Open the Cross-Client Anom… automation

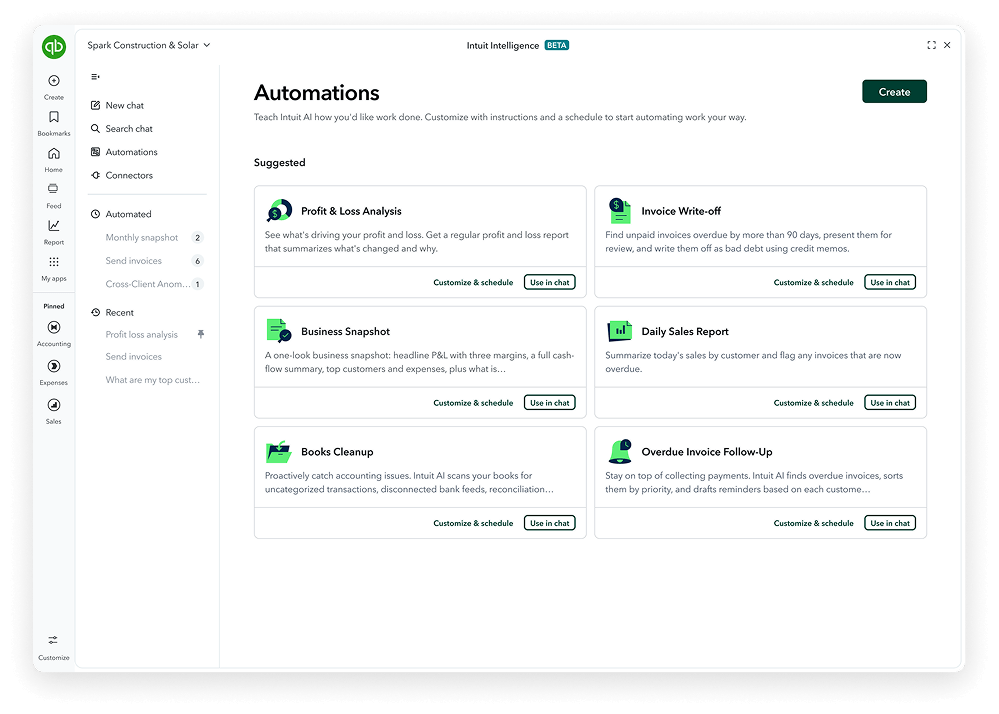tap(148, 284)
